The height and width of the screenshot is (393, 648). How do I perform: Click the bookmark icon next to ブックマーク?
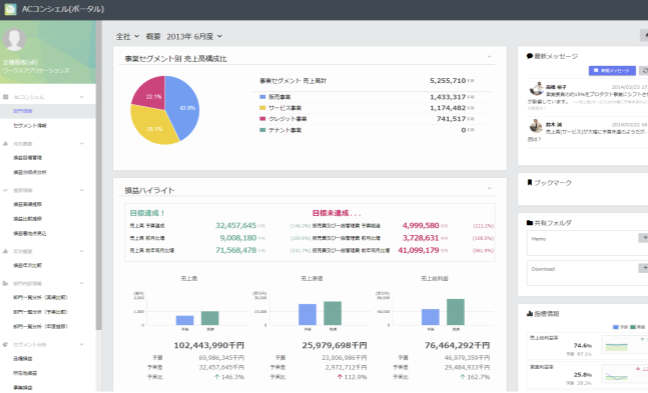[529, 182]
